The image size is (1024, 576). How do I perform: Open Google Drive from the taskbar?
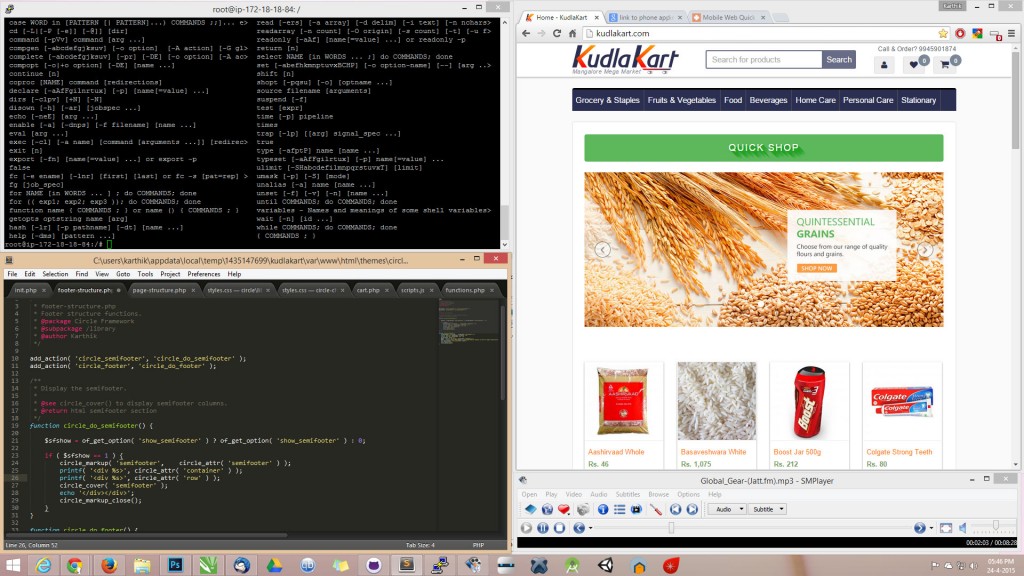274,565
